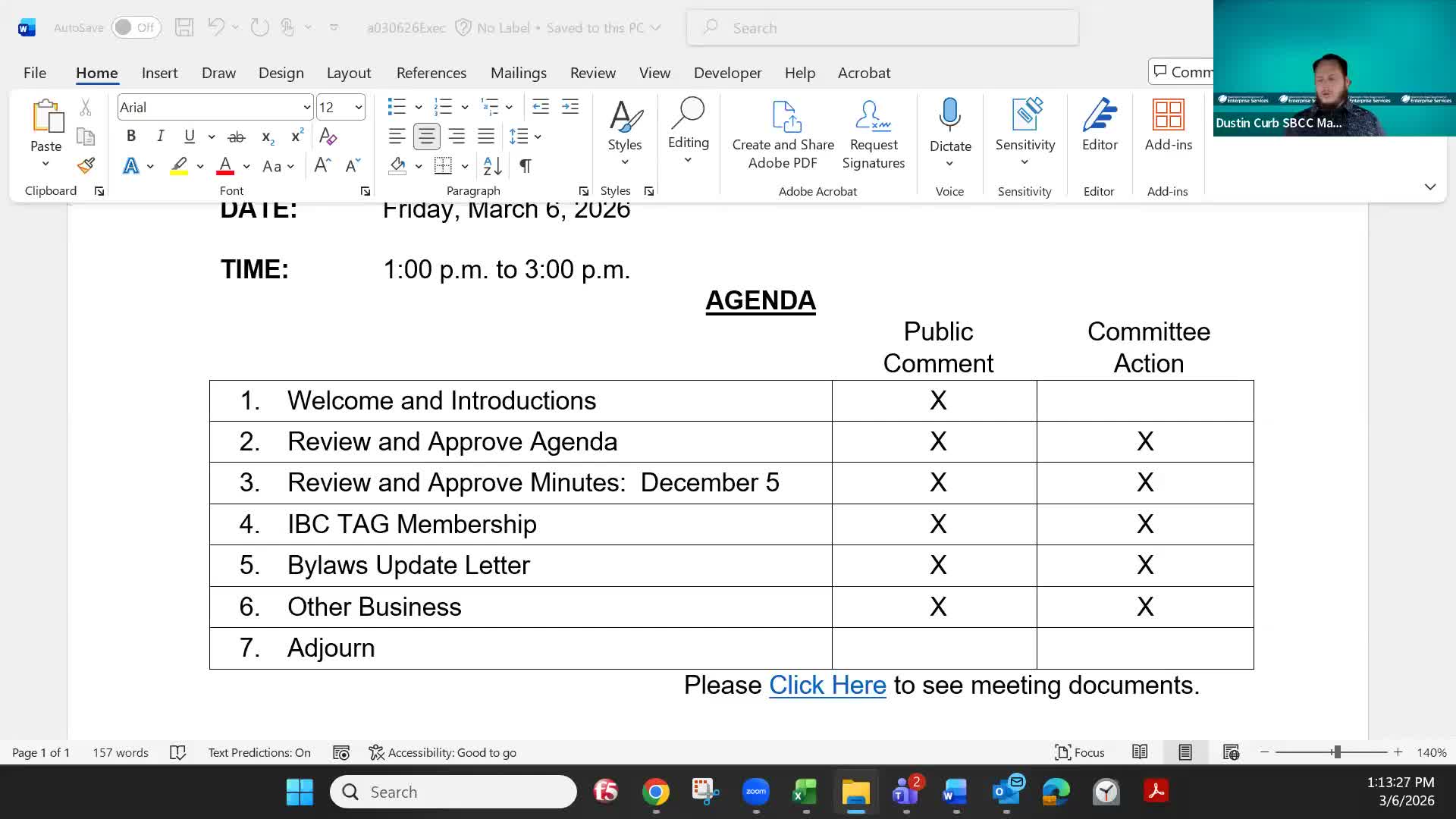Switch to the Layout tab
This screenshot has width=1456, height=819.
click(x=348, y=73)
